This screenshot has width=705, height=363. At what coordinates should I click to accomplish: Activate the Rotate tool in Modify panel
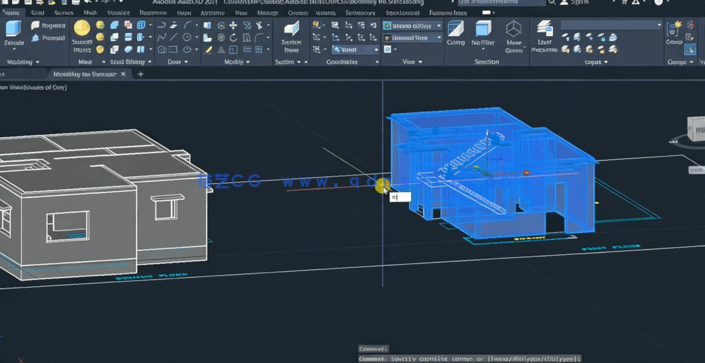(x=233, y=37)
